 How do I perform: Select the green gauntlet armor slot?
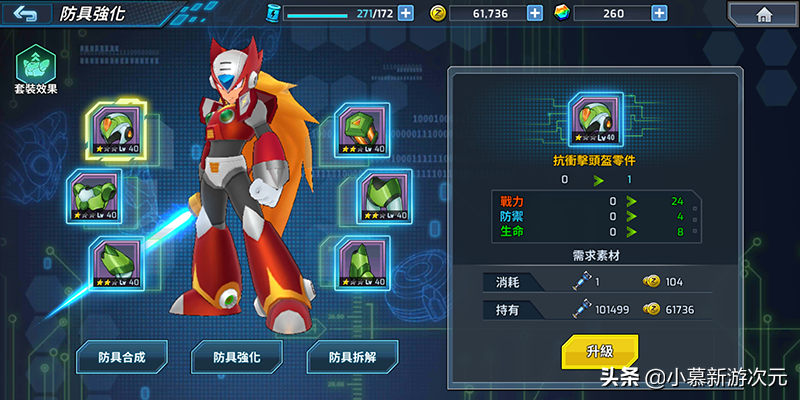362,130
